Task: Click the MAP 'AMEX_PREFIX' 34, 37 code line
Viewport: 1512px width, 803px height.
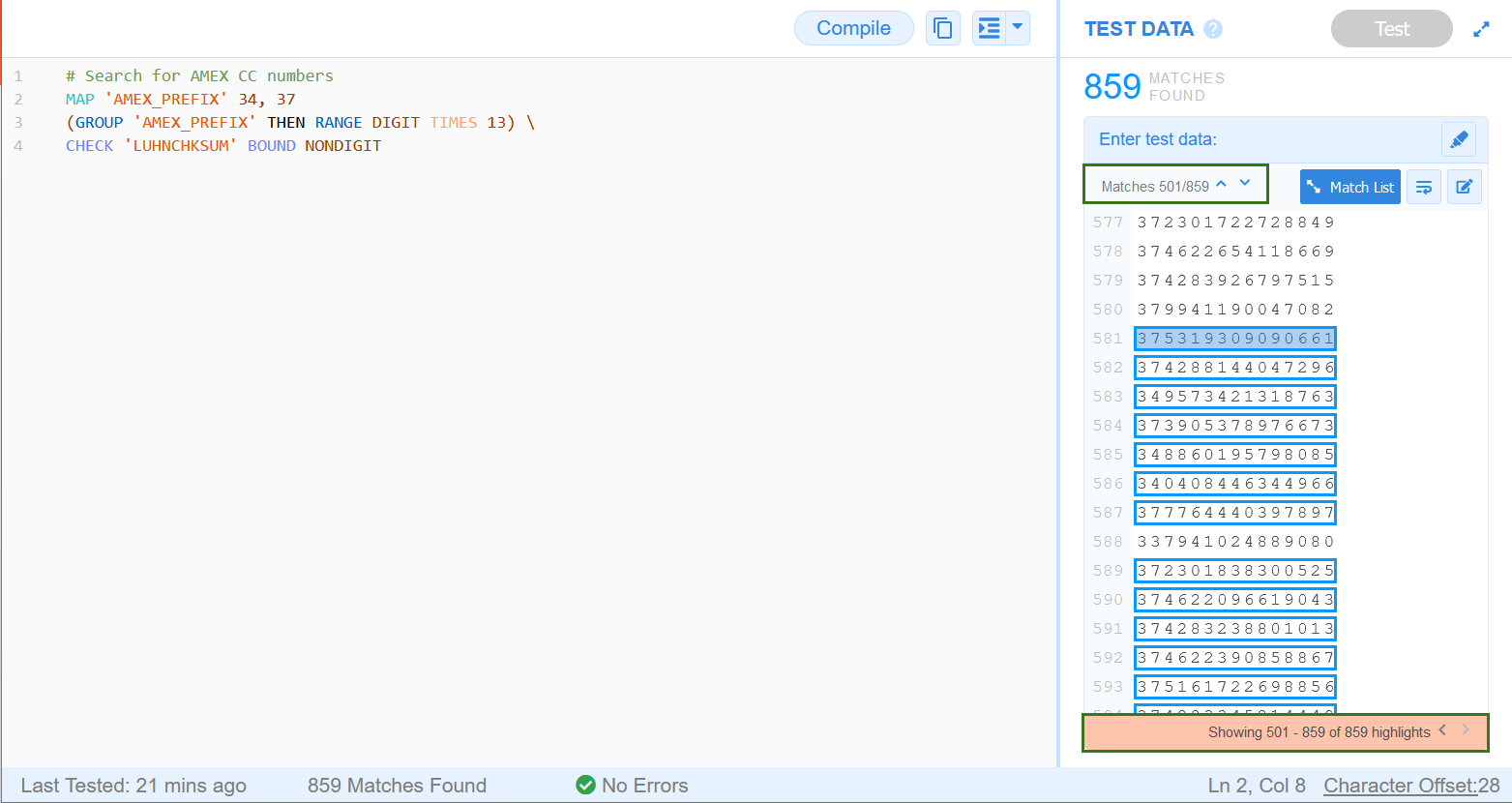Action: (x=181, y=99)
